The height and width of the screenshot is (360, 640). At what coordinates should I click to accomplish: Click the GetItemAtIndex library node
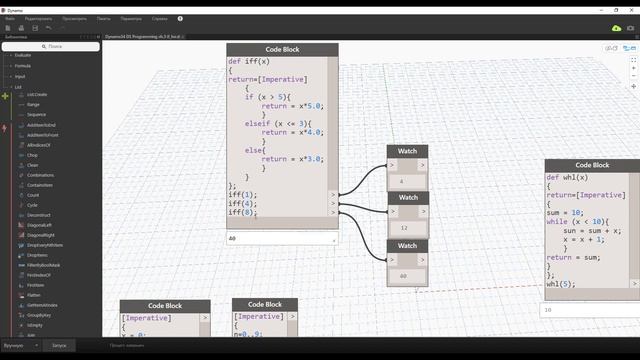(x=42, y=305)
